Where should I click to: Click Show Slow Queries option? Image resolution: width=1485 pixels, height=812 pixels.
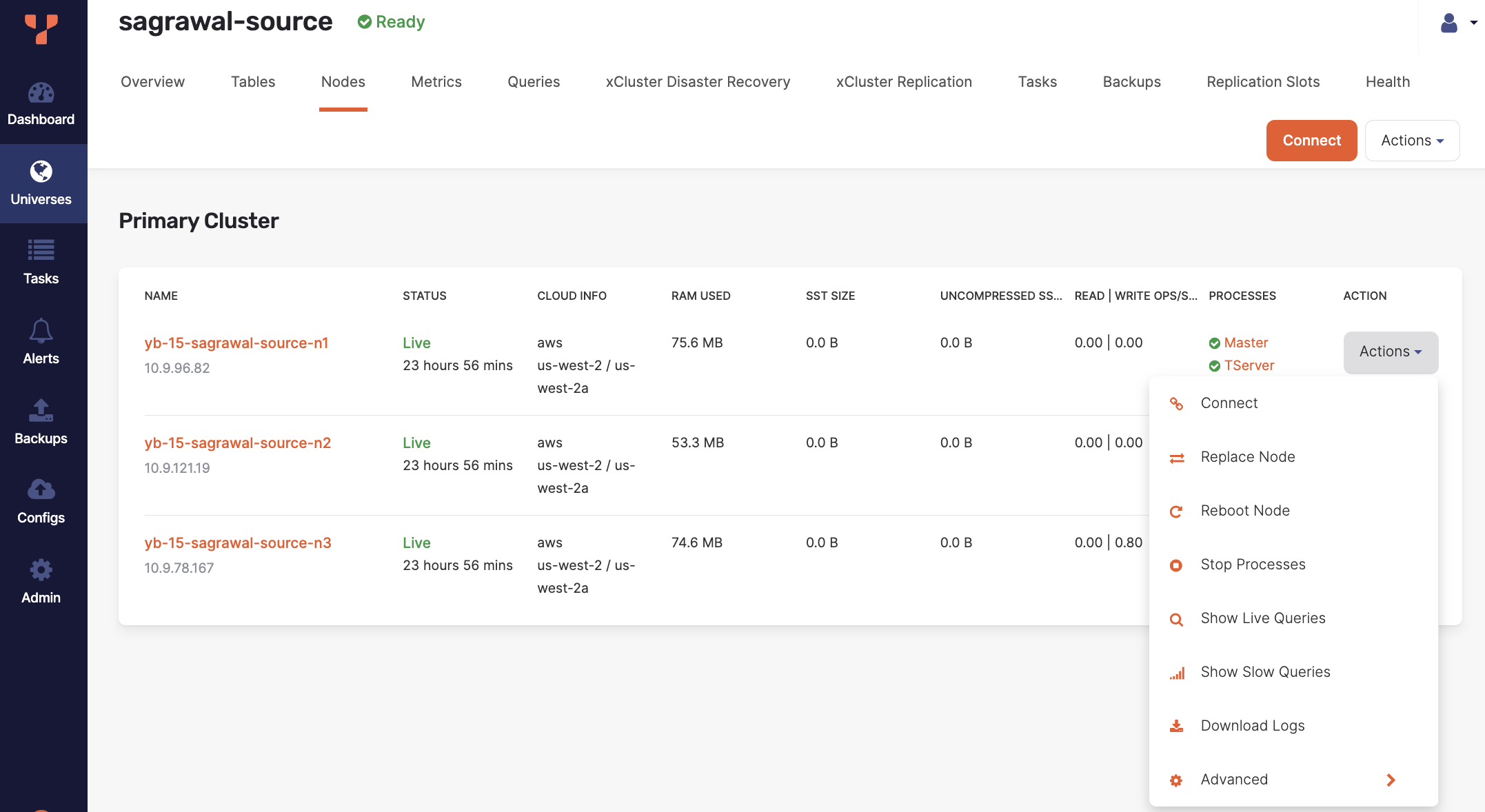click(x=1264, y=672)
